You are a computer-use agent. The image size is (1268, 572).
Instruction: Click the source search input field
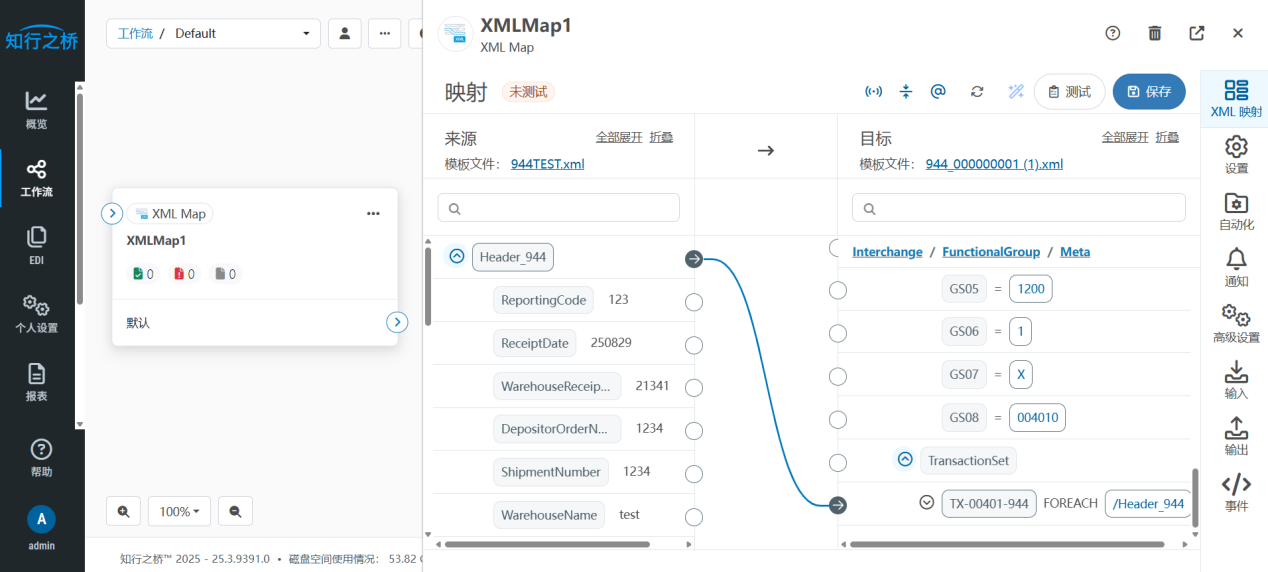[x=559, y=208]
